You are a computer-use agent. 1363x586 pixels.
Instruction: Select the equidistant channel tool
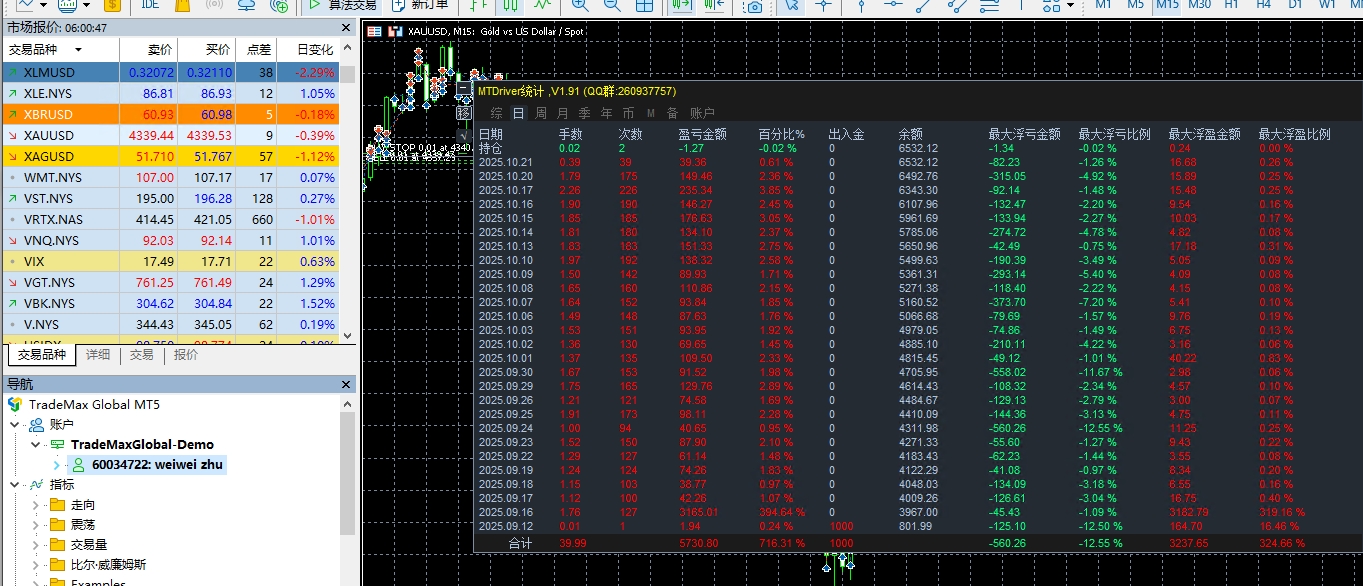pos(958,6)
